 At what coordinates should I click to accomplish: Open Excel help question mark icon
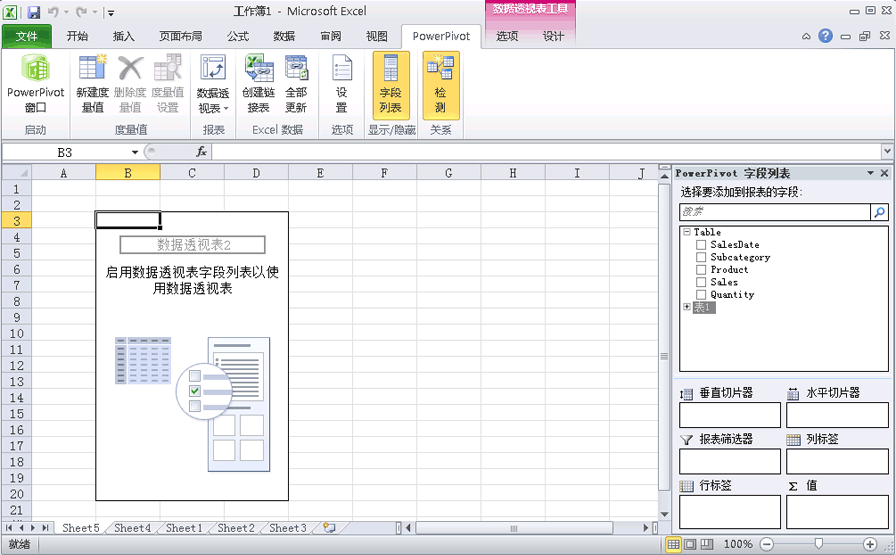[x=825, y=36]
